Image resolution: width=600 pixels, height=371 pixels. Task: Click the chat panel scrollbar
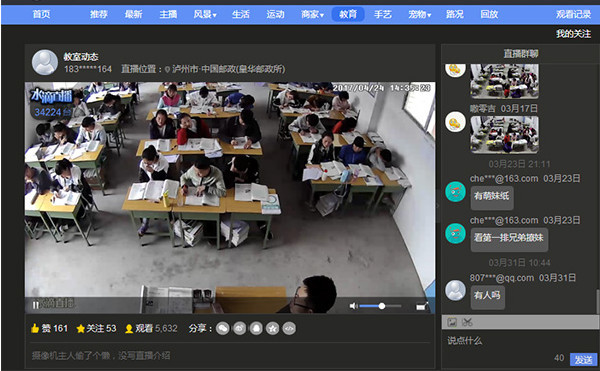coord(597,302)
